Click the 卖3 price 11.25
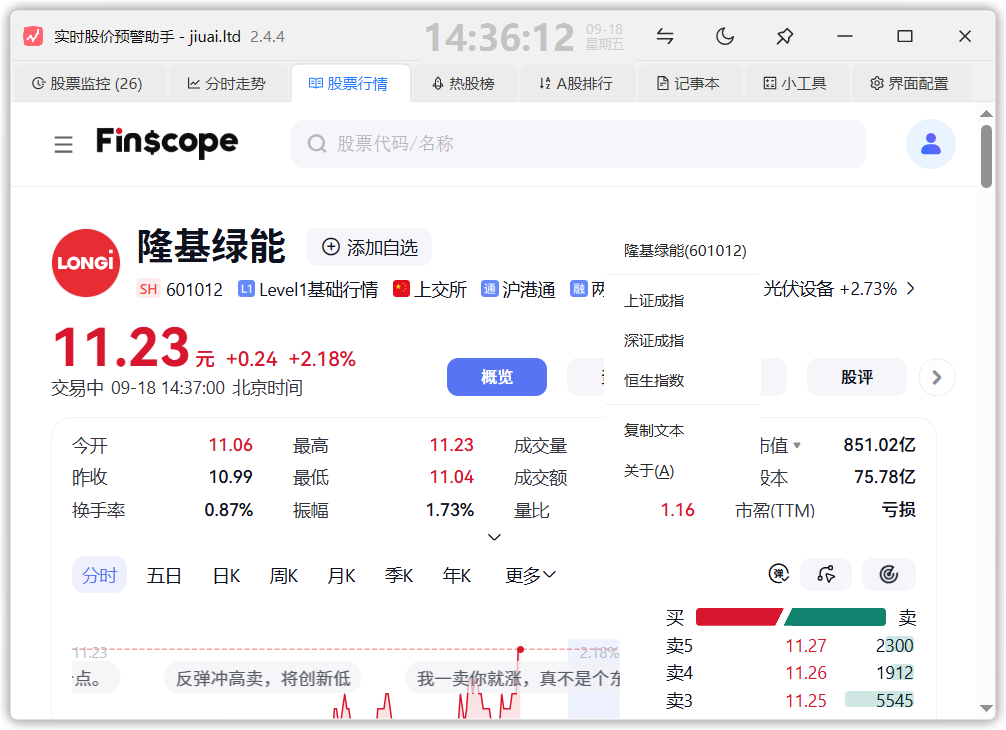The image size is (1006, 730). click(x=806, y=700)
